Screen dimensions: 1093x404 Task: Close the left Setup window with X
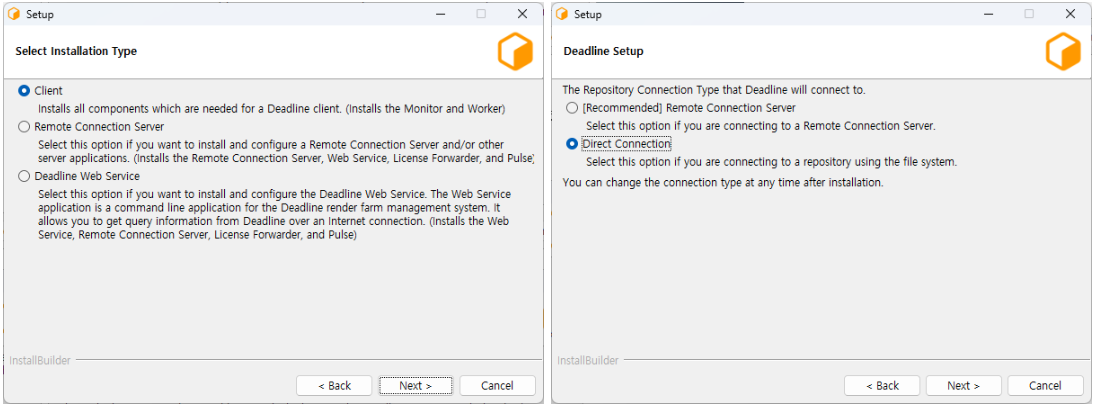[x=522, y=14]
